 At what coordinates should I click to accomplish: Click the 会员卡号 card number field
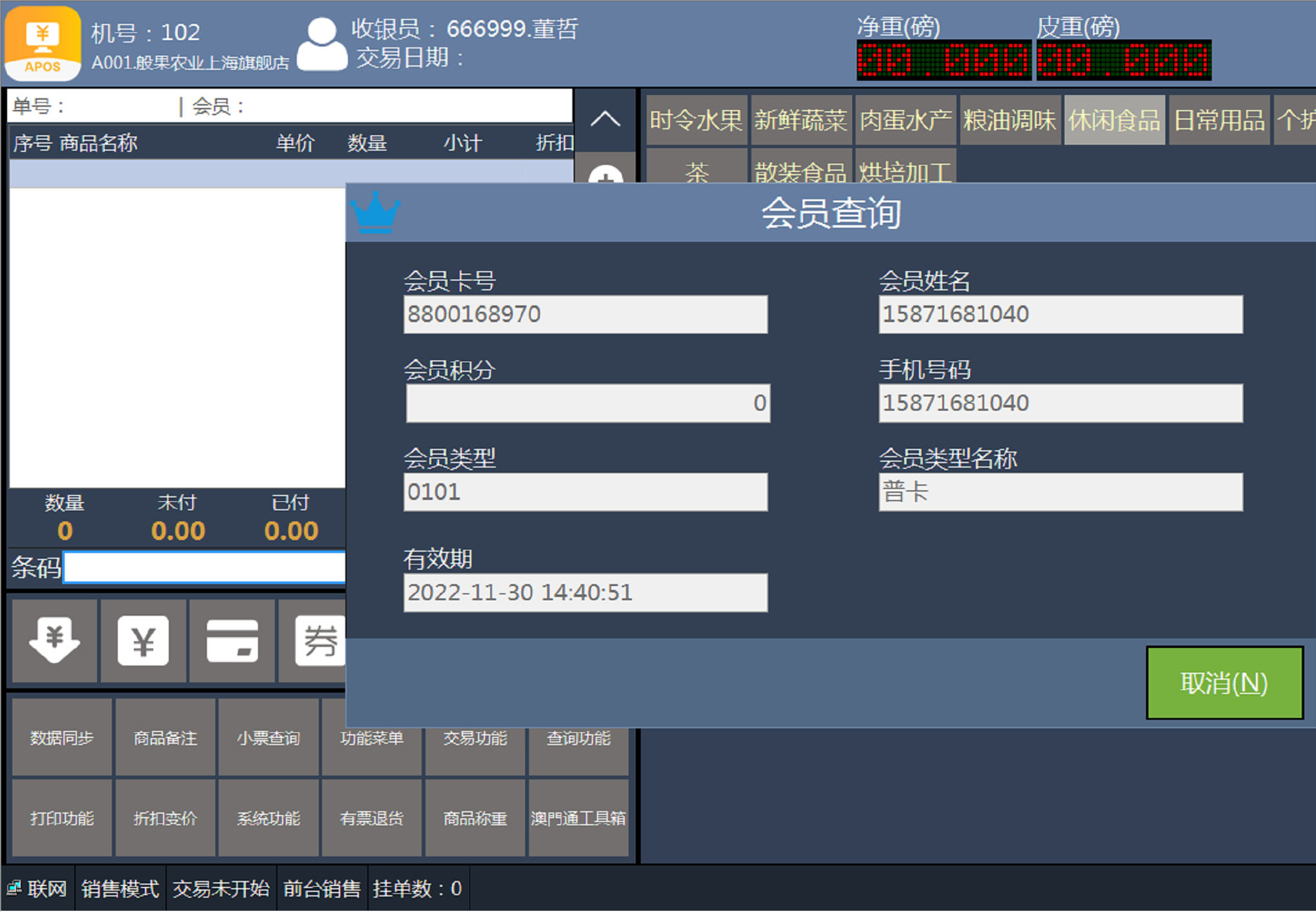click(x=585, y=314)
